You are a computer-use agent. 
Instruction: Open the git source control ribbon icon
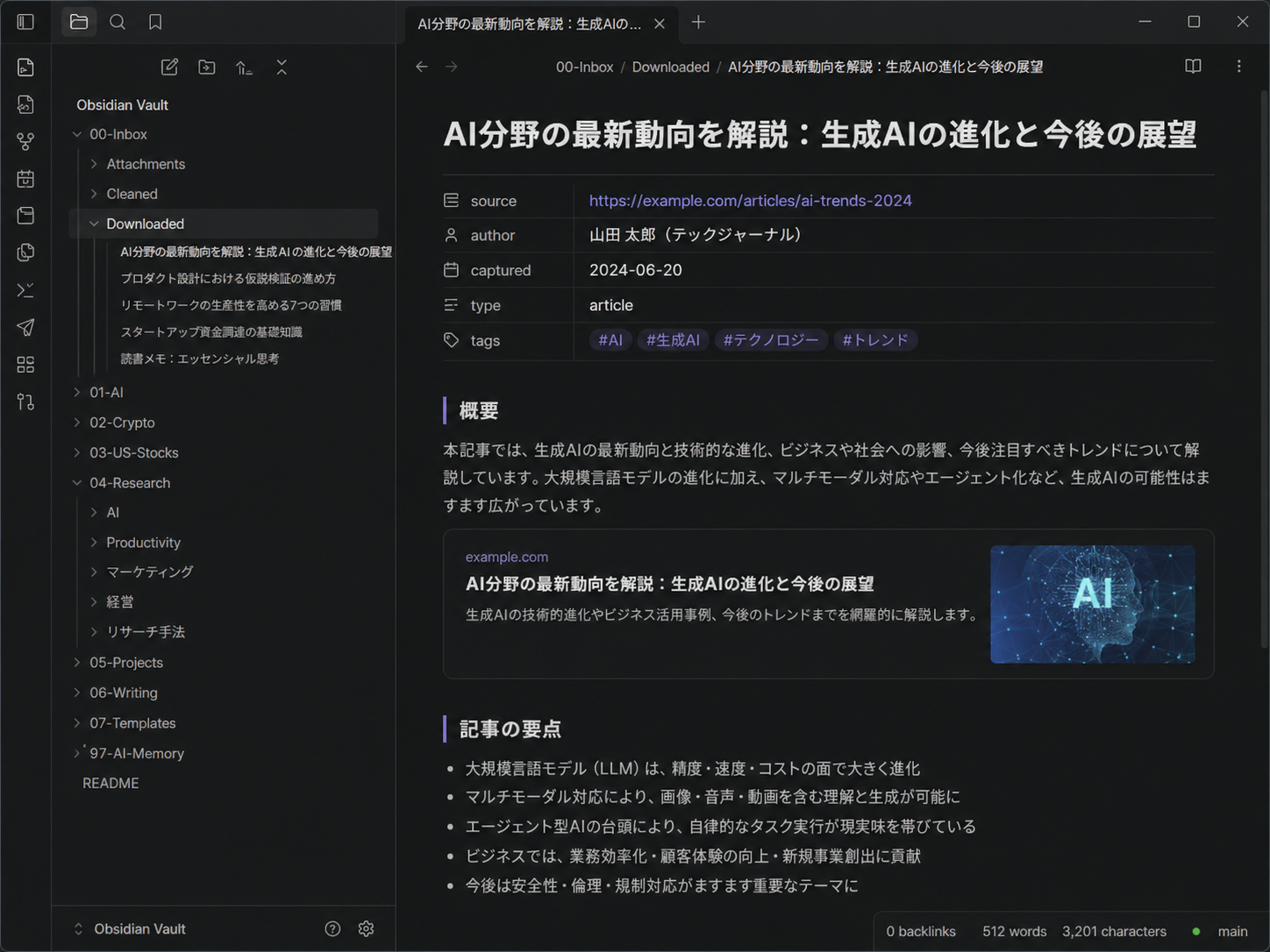[x=25, y=401]
